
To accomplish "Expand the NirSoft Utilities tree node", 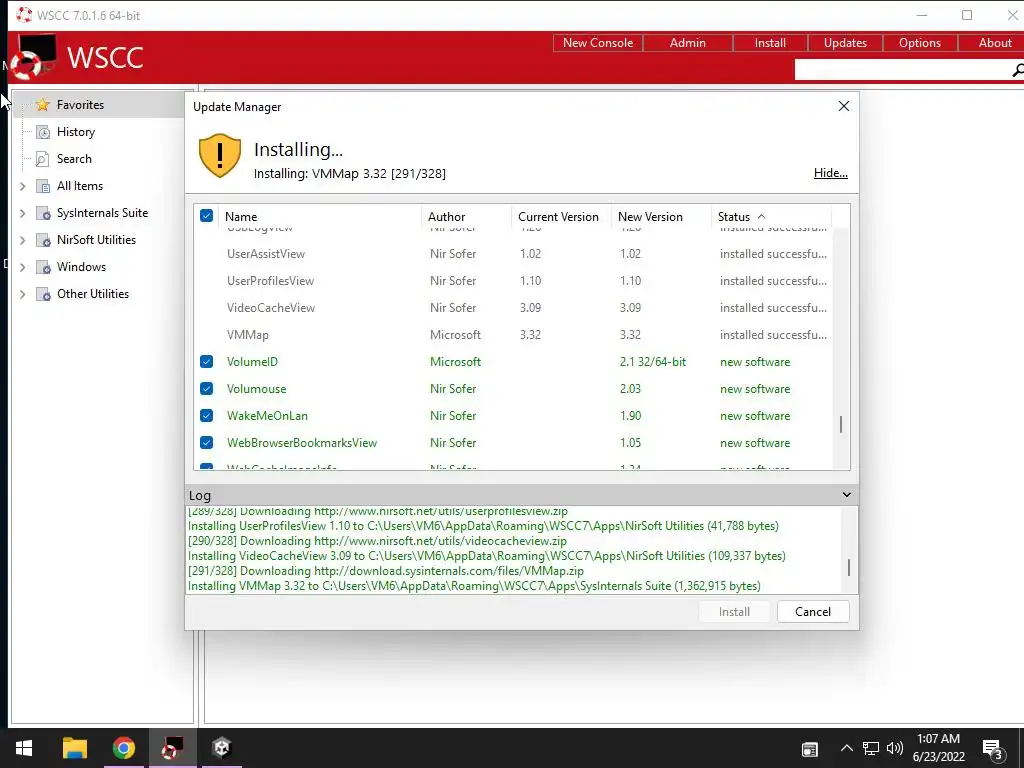I will coord(23,240).
